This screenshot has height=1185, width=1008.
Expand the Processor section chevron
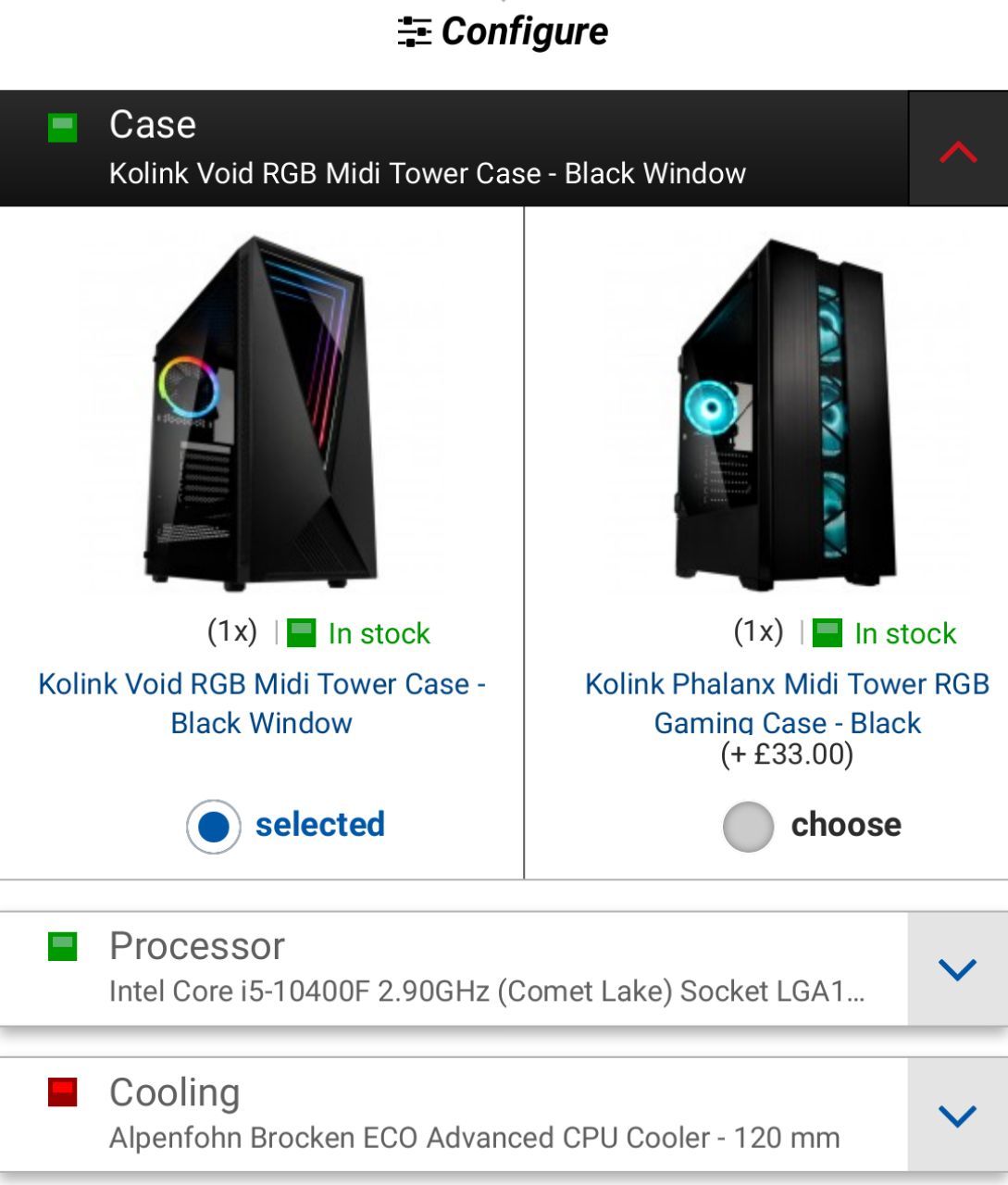[957, 968]
